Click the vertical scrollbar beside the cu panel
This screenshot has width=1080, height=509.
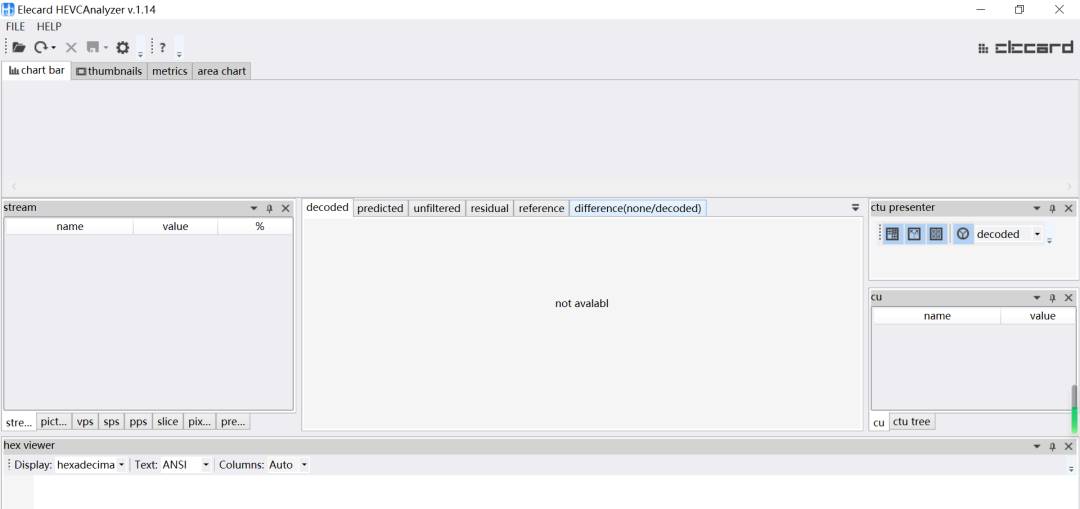1075,400
